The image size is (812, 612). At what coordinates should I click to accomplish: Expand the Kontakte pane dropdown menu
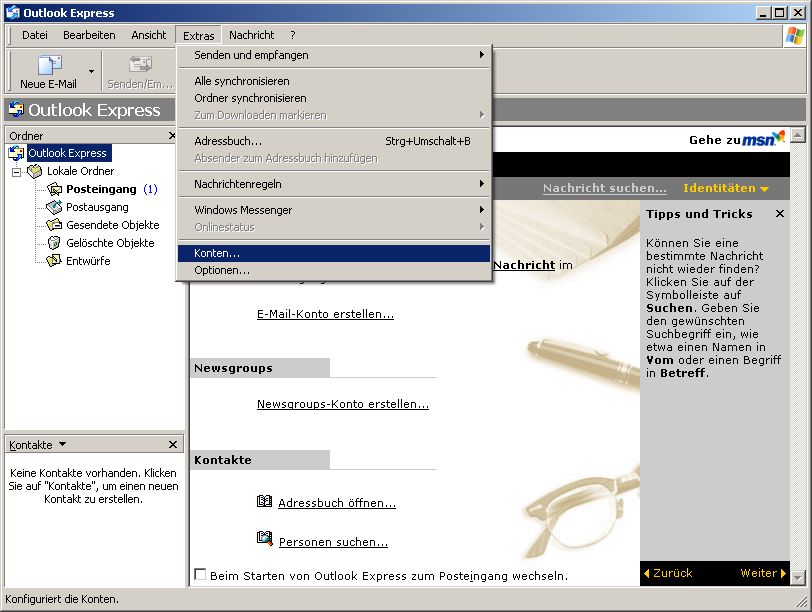tap(63, 444)
